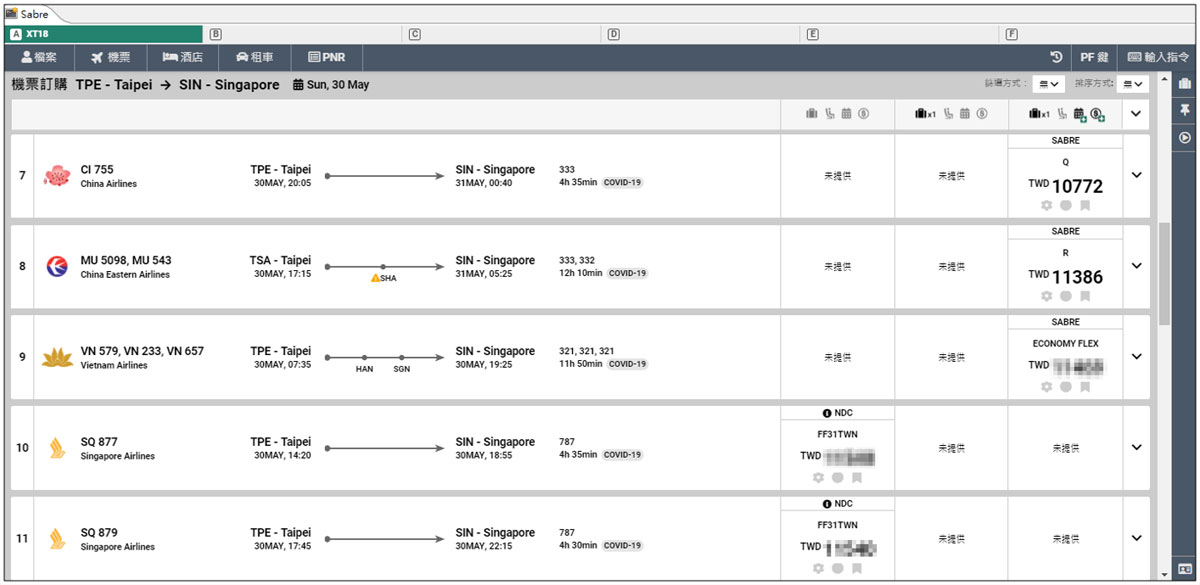Click chat bubble icon under TWD 10772 fare
This screenshot has width=1200, height=585.
(x=1066, y=205)
